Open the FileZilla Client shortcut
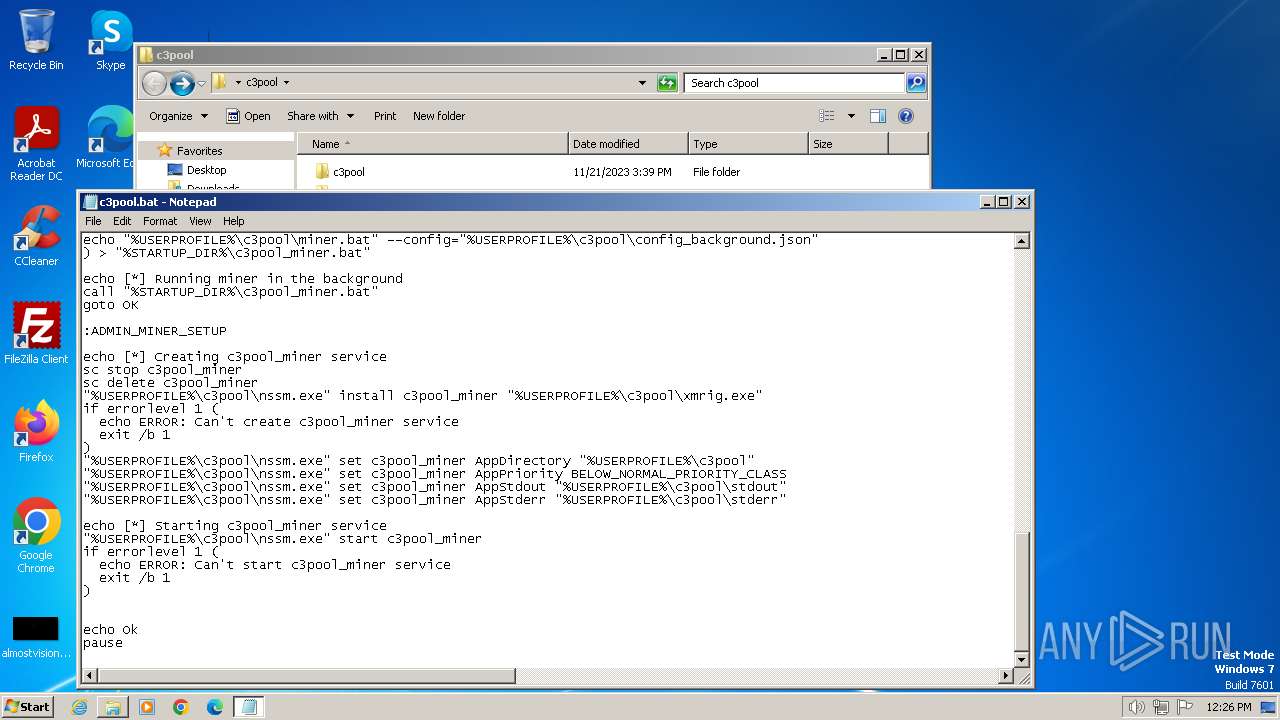 [36, 334]
